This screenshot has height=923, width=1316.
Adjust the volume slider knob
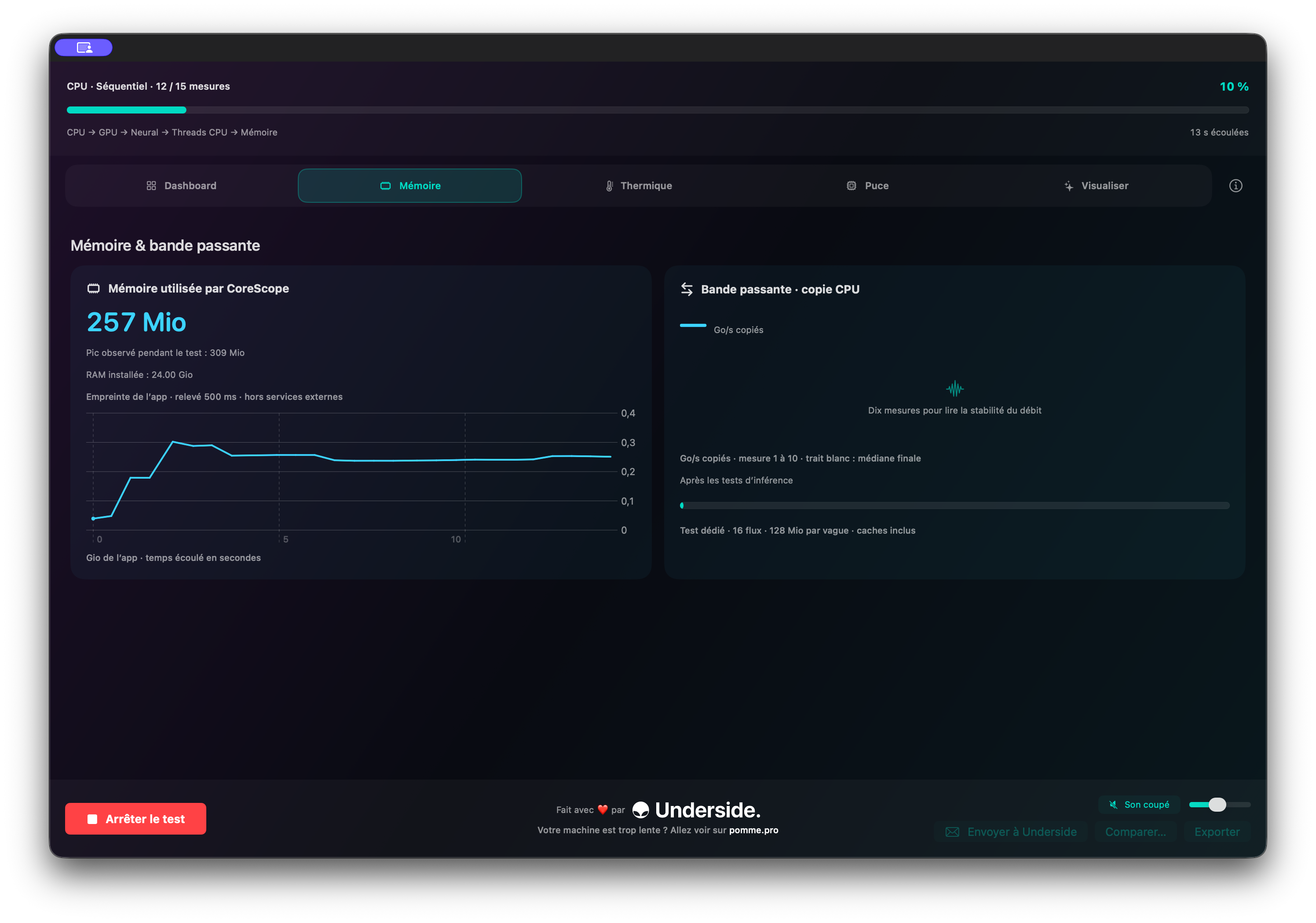pyautogui.click(x=1217, y=804)
